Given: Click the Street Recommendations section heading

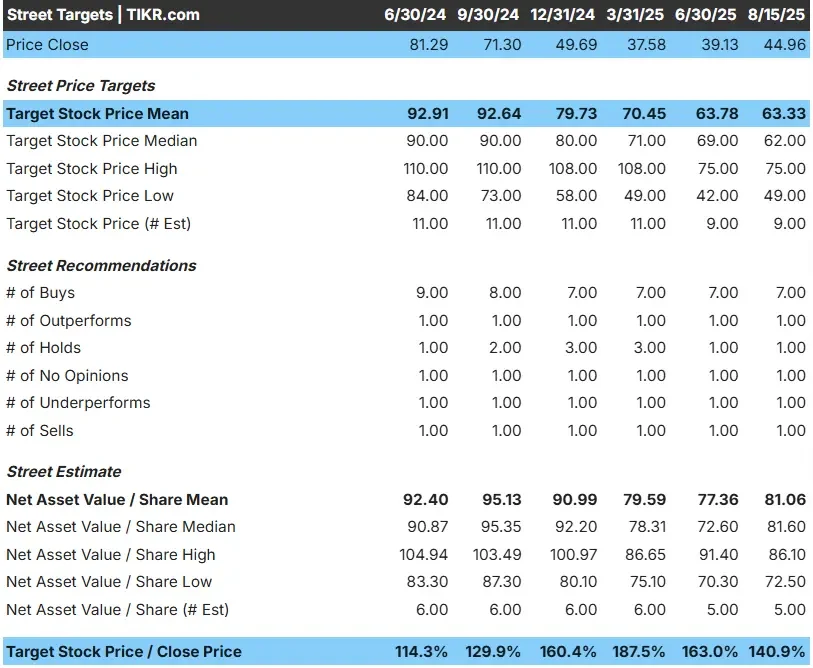Looking at the screenshot, I should click(102, 266).
